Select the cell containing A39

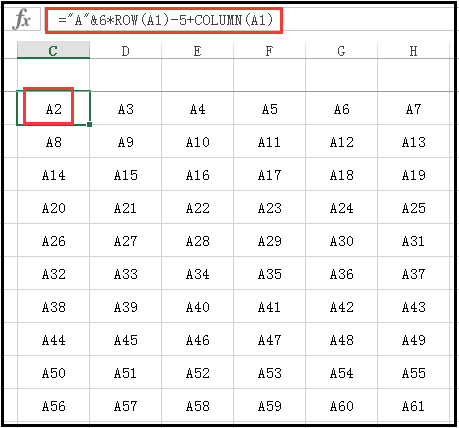click(x=125, y=306)
